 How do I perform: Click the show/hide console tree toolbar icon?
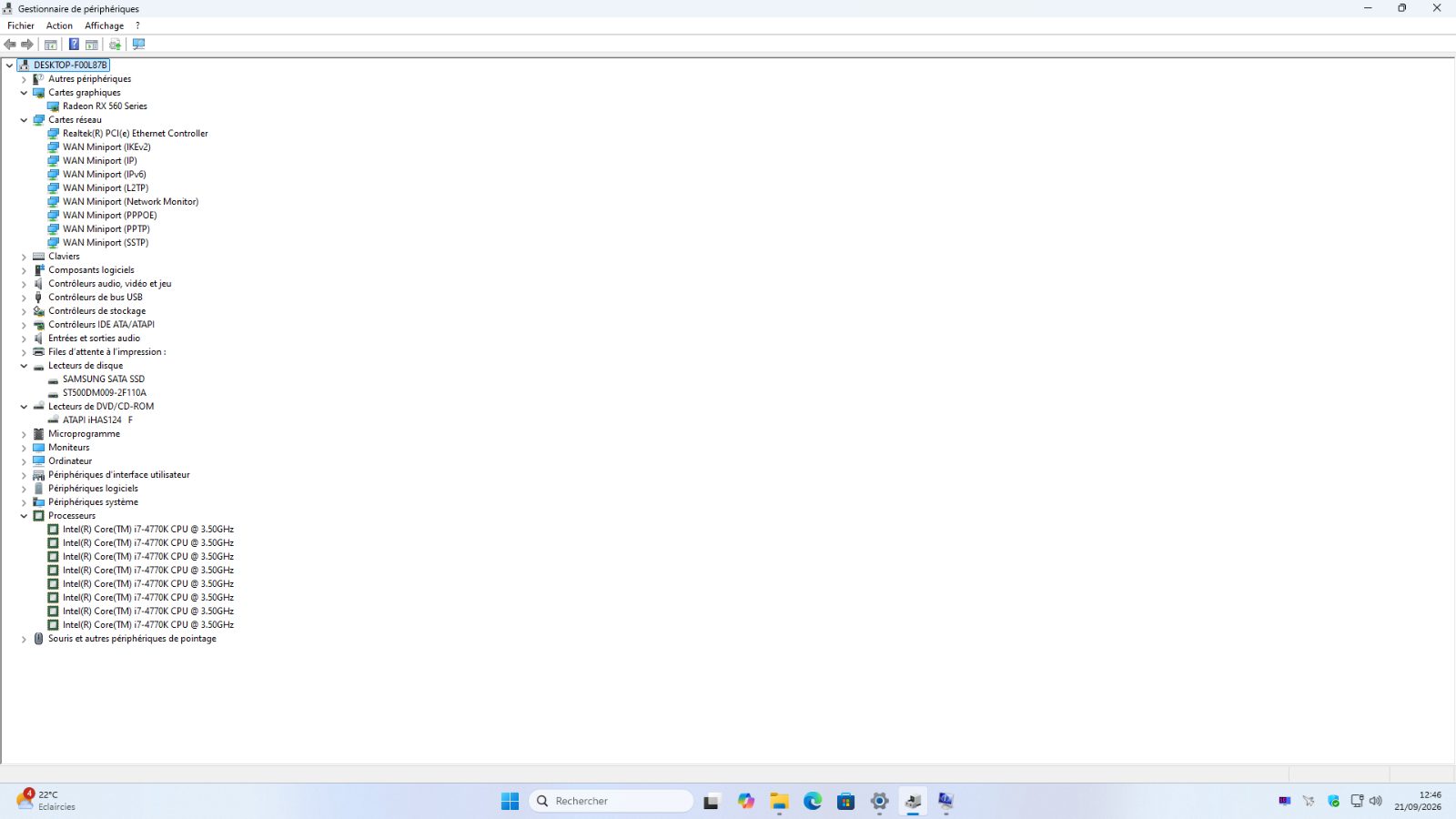point(51,45)
